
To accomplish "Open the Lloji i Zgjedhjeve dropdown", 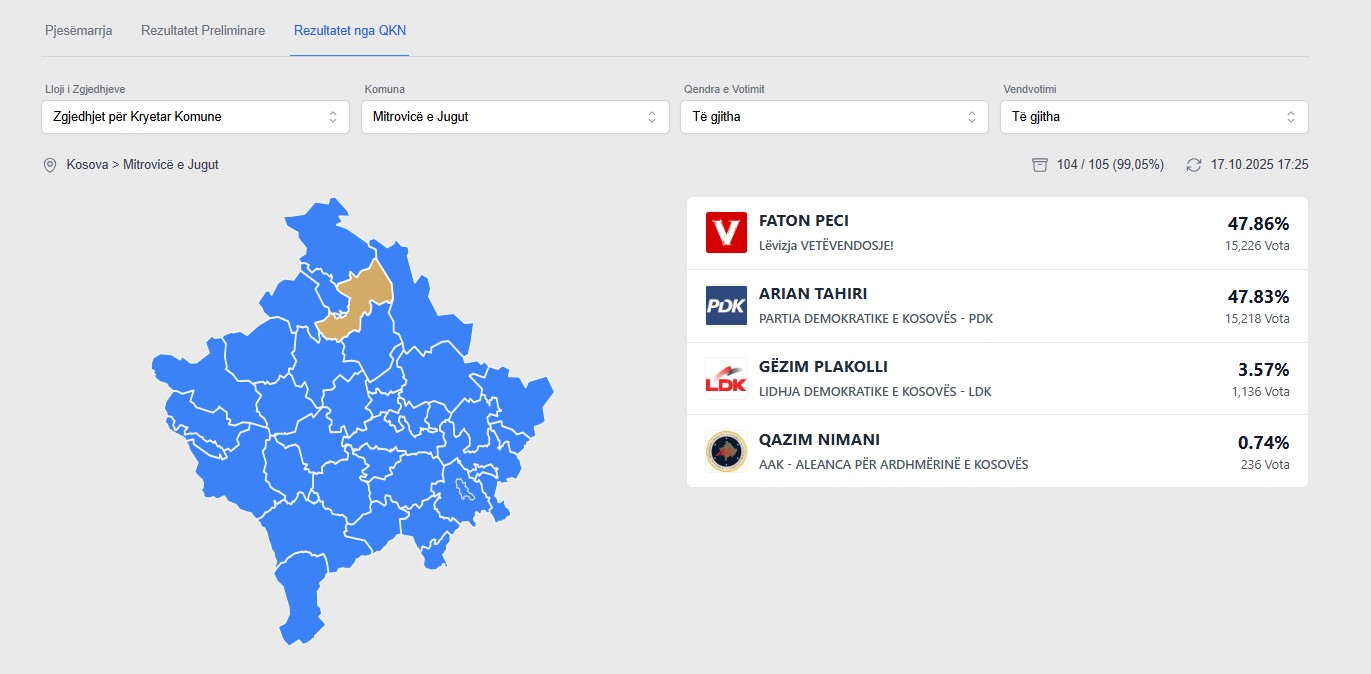I will (195, 117).
